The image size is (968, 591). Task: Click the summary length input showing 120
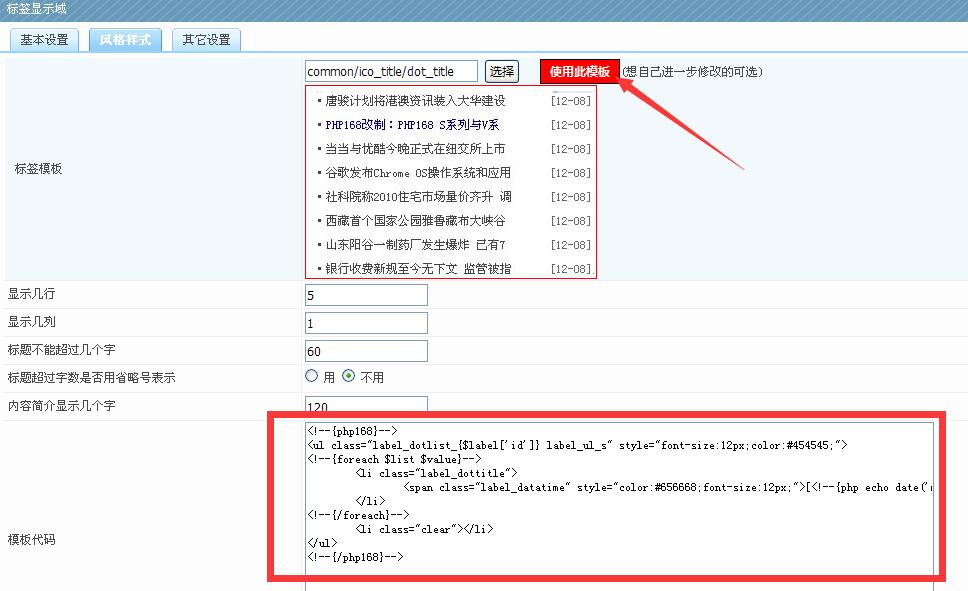coord(365,405)
